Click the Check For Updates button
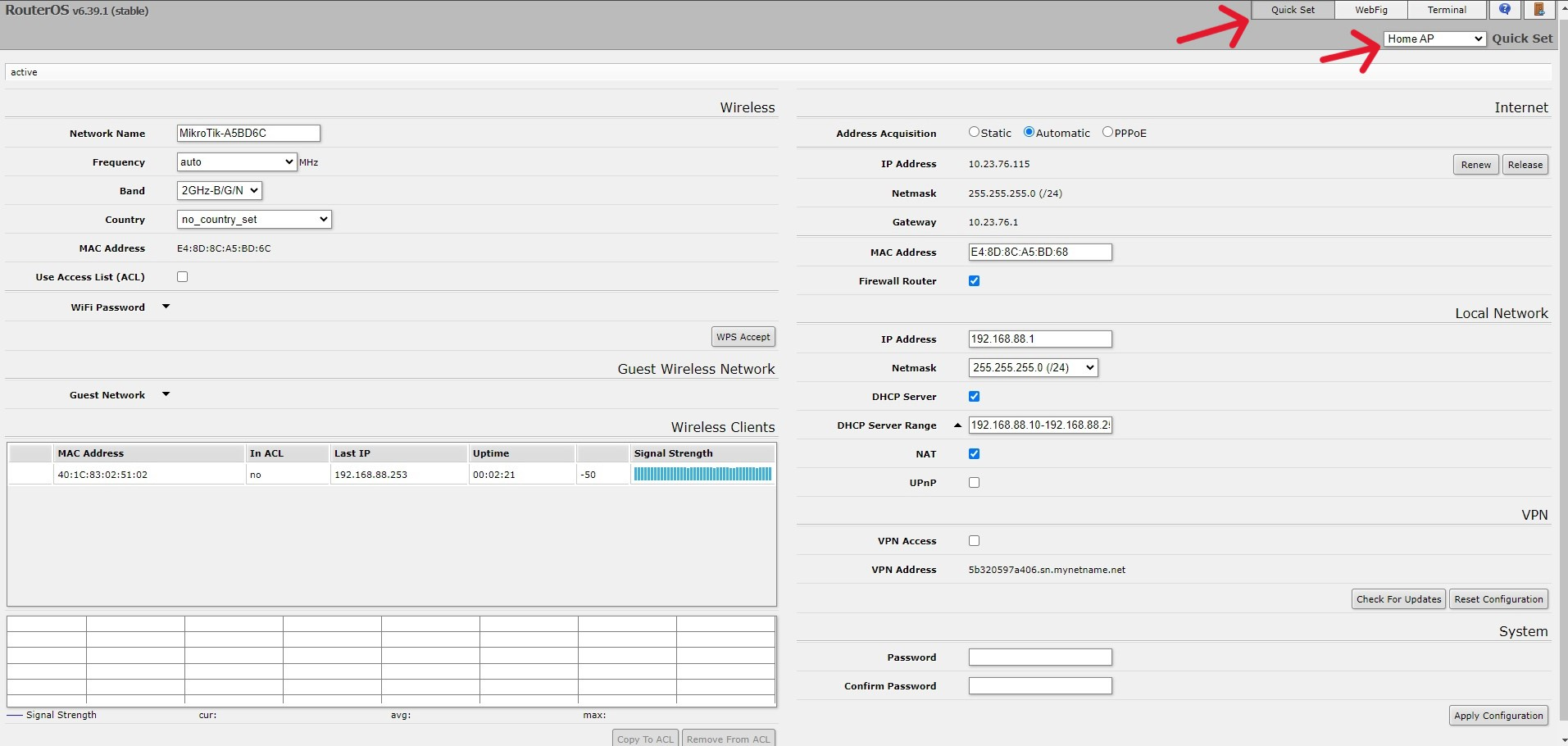Viewport: 1568px width, 746px height. coord(1398,599)
